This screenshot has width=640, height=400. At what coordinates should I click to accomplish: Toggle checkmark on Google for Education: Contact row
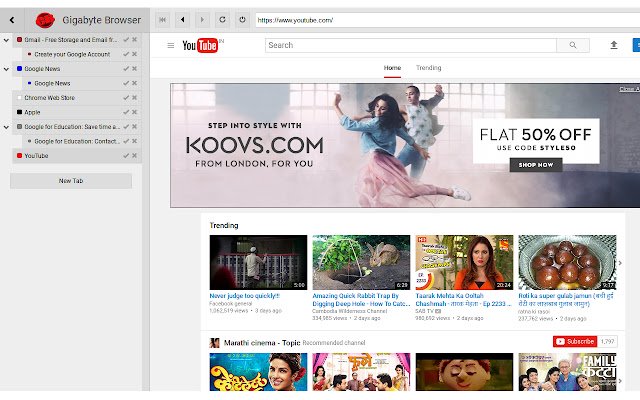click(126, 141)
